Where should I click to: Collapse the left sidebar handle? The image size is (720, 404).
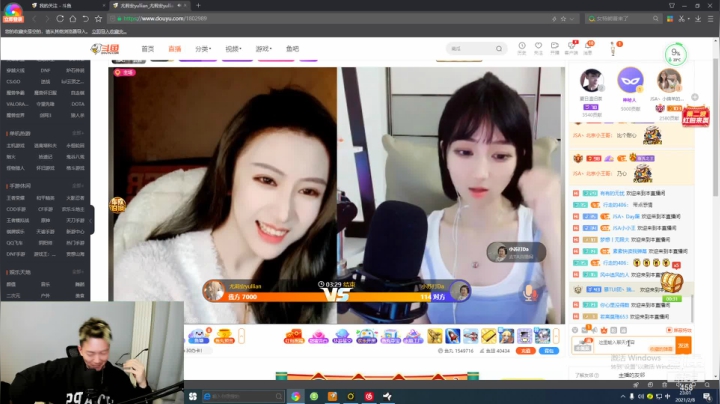91,220
